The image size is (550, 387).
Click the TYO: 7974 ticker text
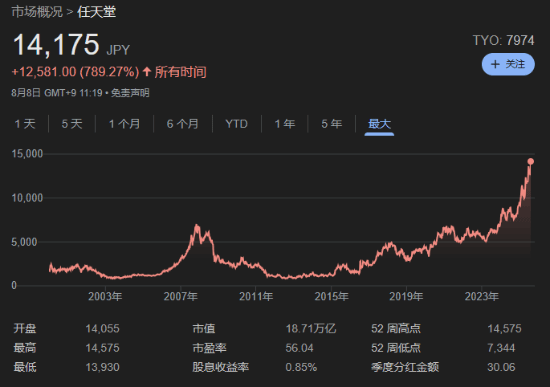coord(503,40)
